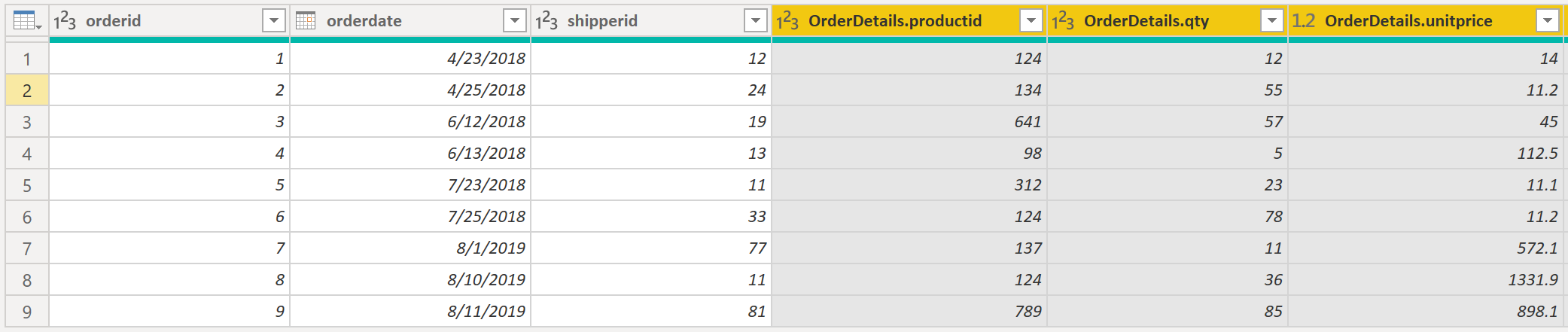
Task: Open the OrderDetails.productid filter dropdown
Action: [x=1031, y=21]
